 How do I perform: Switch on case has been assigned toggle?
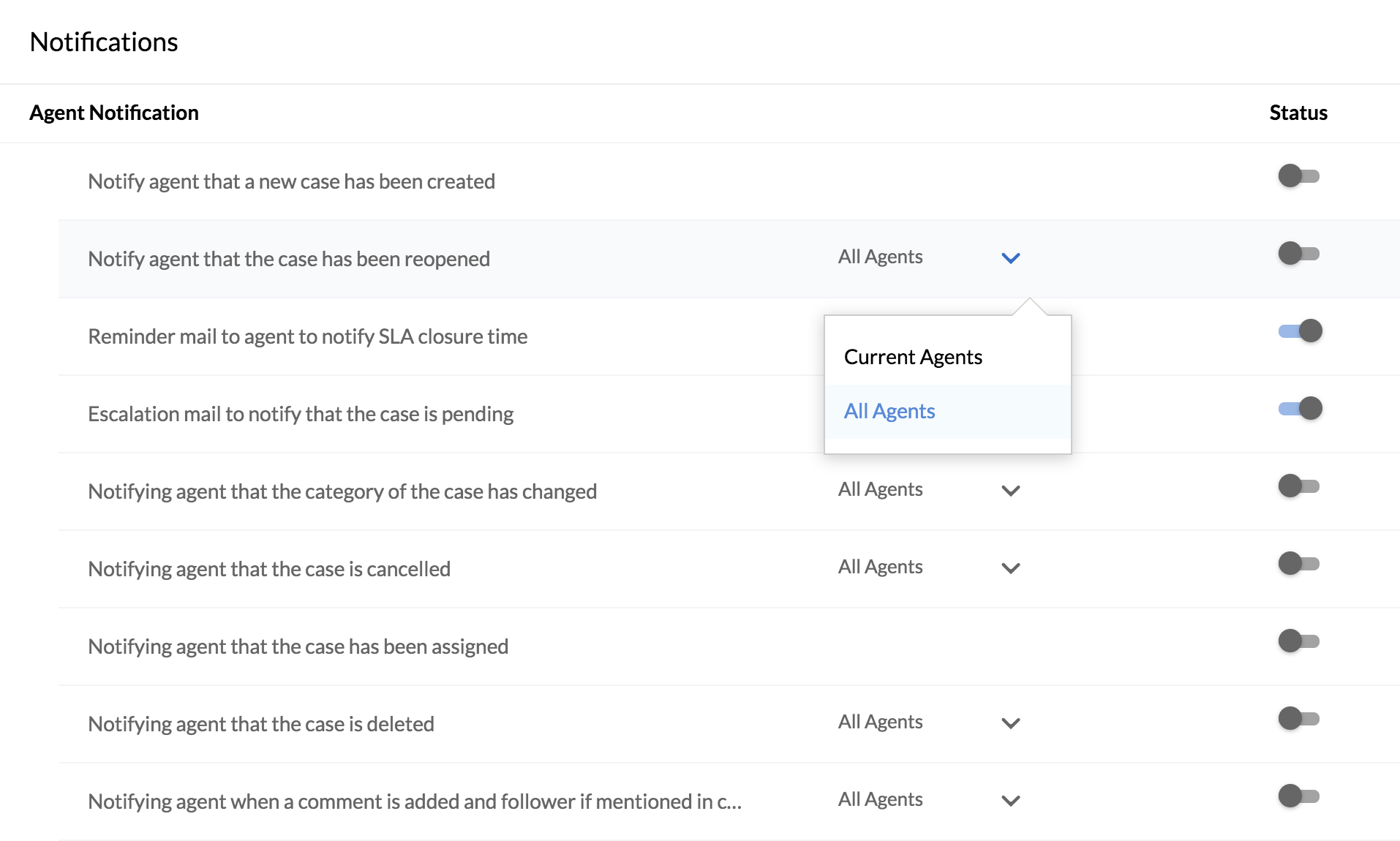[x=1299, y=641]
